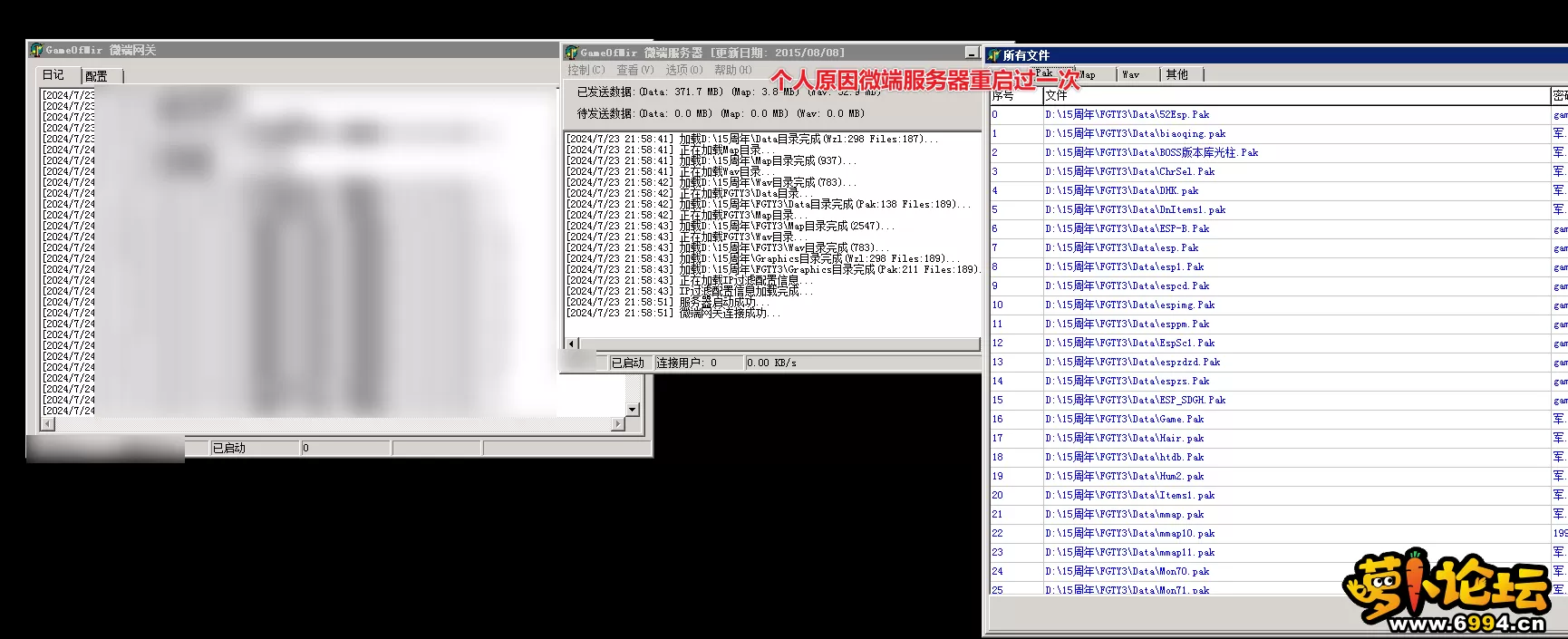
Task: Click the 待发送数据 statistics line
Action: [x=721, y=113]
